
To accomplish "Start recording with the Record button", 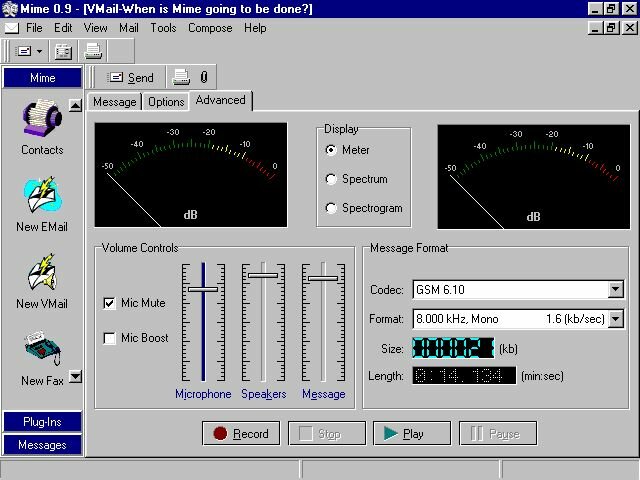I will [x=241, y=433].
